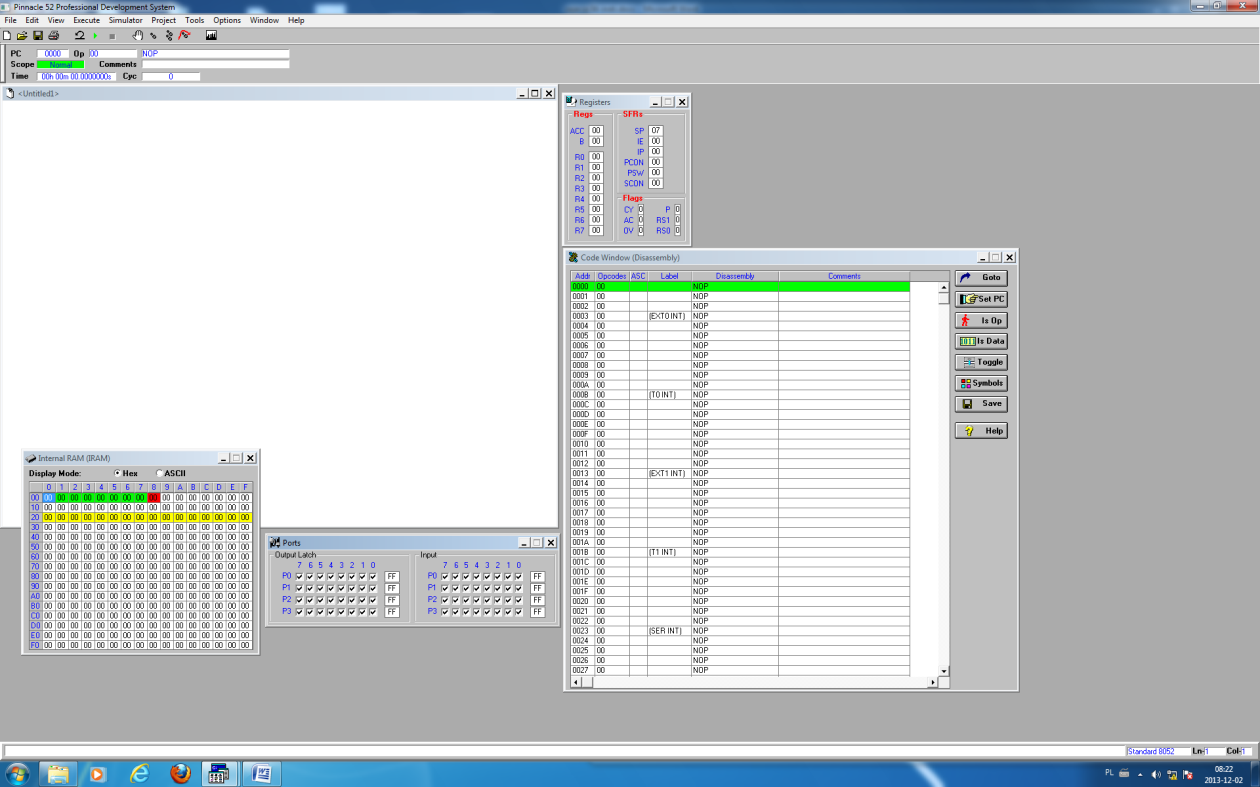Click the R7 register value box
This screenshot has width=1260, height=787.
point(596,230)
